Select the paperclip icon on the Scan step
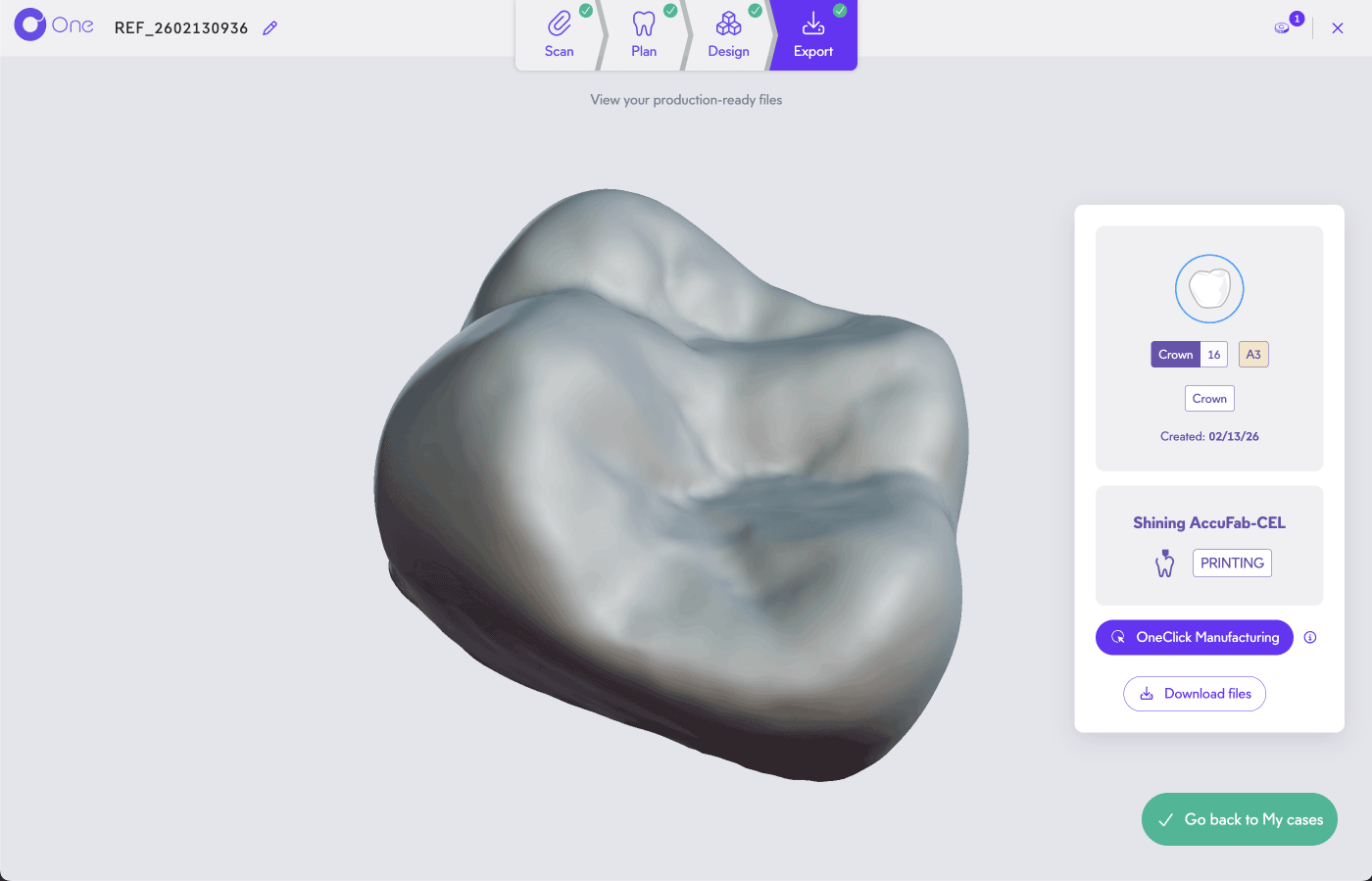This screenshot has height=881, width=1372. click(559, 23)
